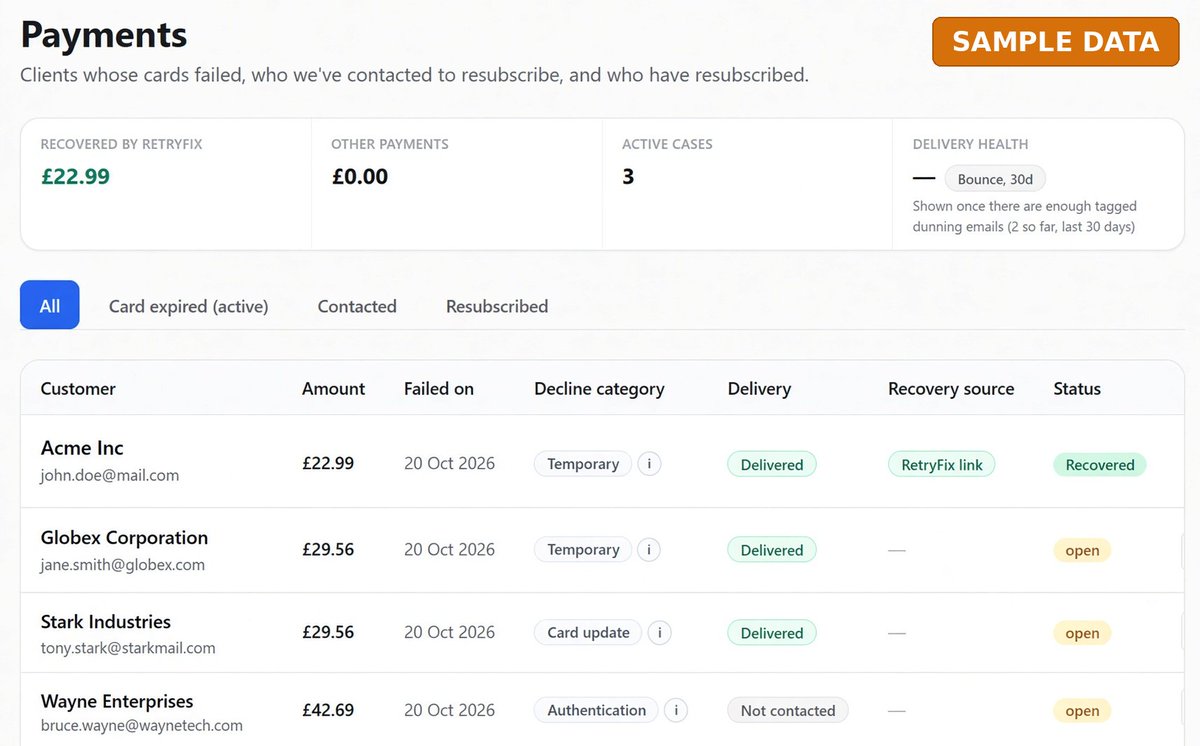Click the Not contacted delivery badge

click(788, 711)
